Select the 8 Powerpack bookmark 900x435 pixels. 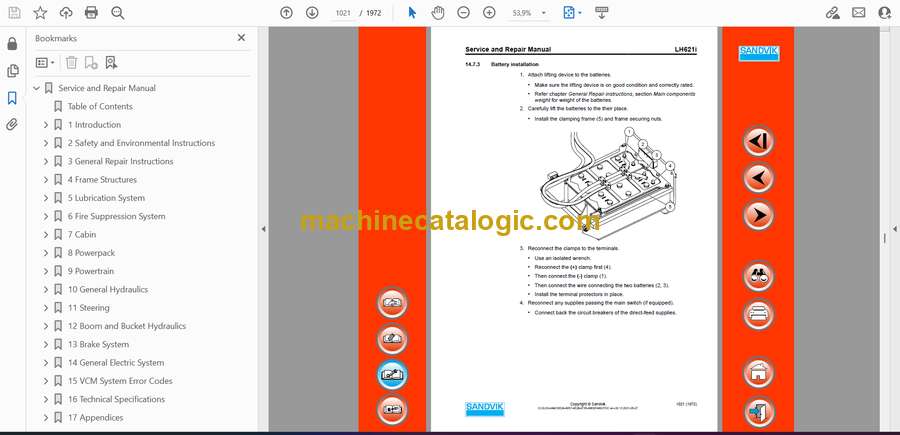coord(91,253)
